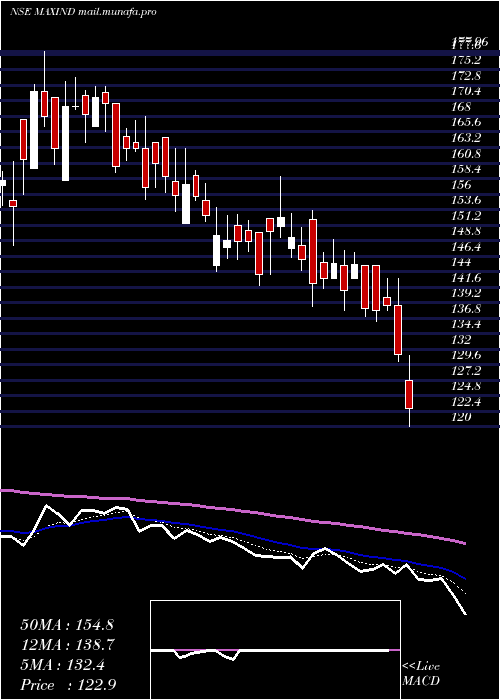This screenshot has height=700, width=500.
Task: Click the 127.2 price axis label
Action: tap(465, 371)
